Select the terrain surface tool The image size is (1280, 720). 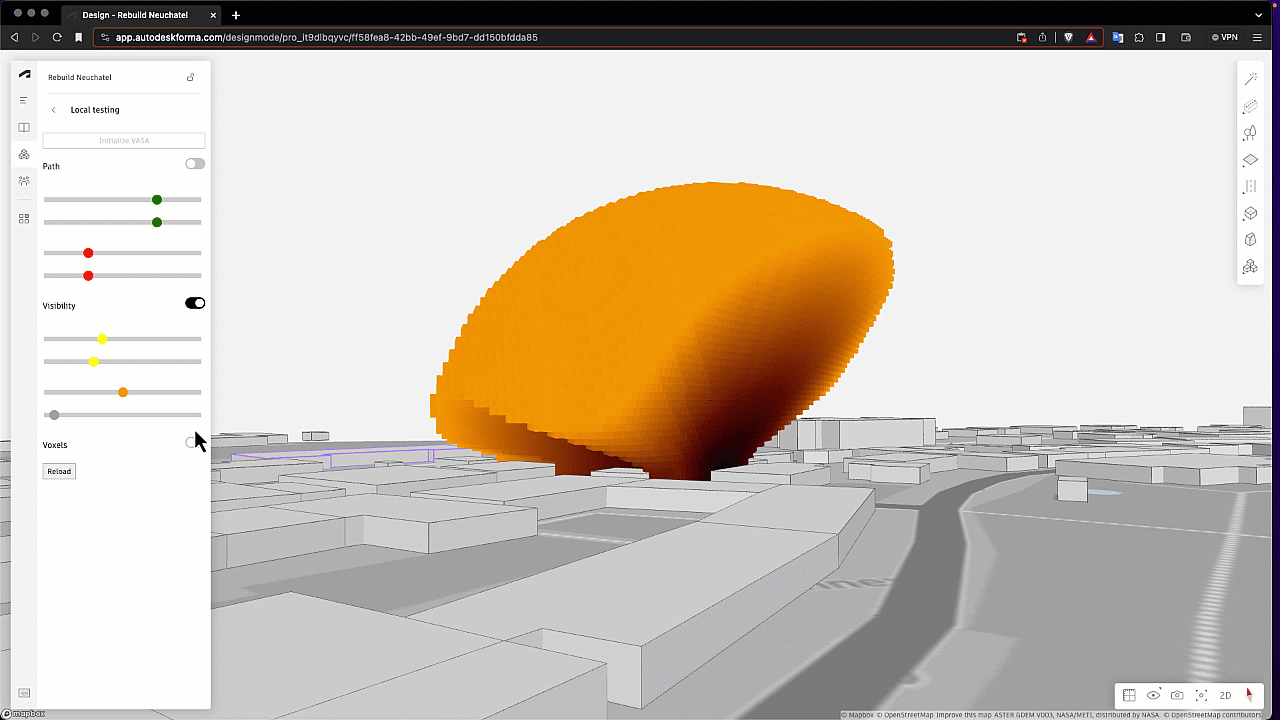pos(1250,160)
